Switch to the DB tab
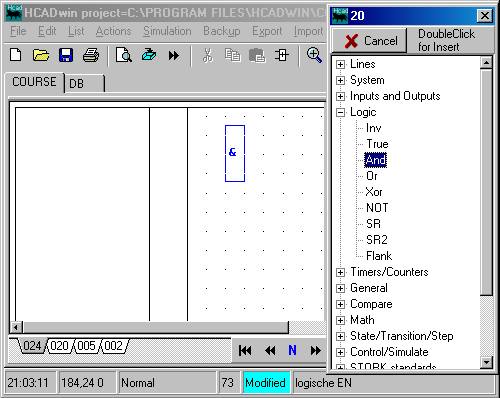The height and width of the screenshot is (398, 500). [x=84, y=83]
